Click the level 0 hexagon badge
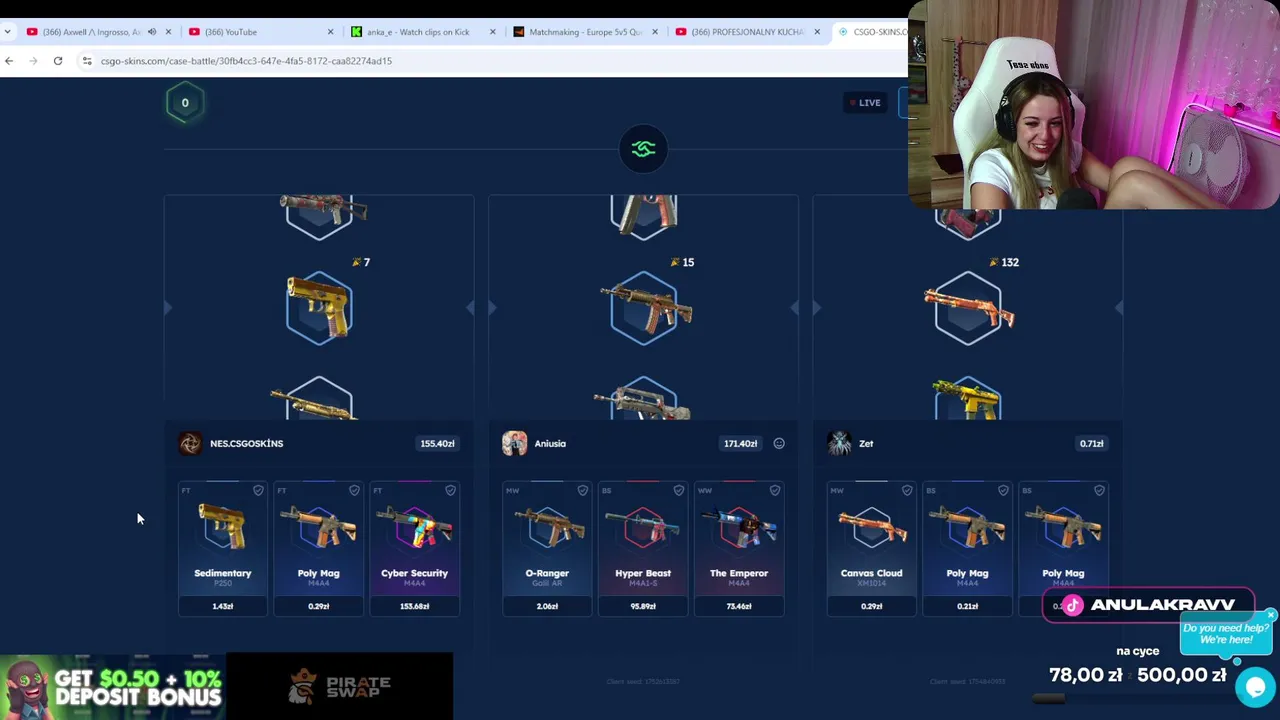 185,103
